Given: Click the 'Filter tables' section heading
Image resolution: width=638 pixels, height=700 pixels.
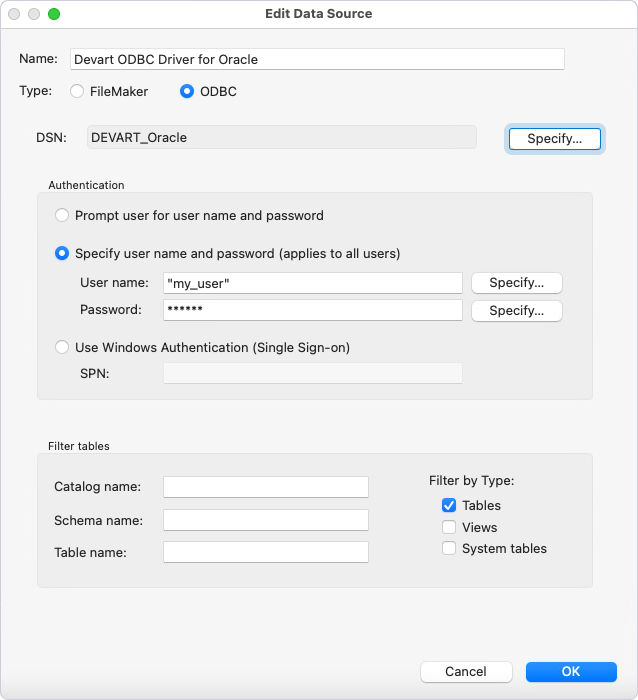Looking at the screenshot, I should [79, 446].
